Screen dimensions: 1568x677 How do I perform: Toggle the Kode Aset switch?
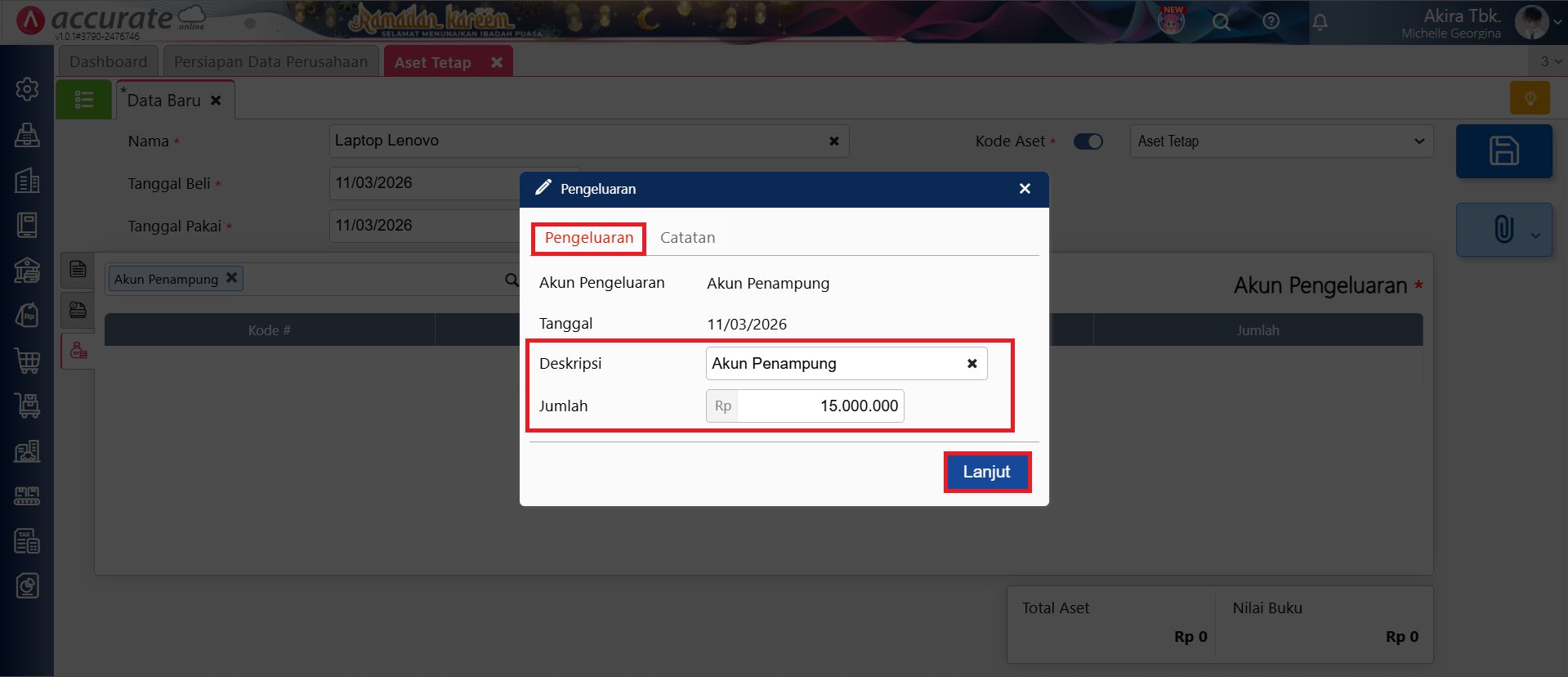tap(1088, 141)
